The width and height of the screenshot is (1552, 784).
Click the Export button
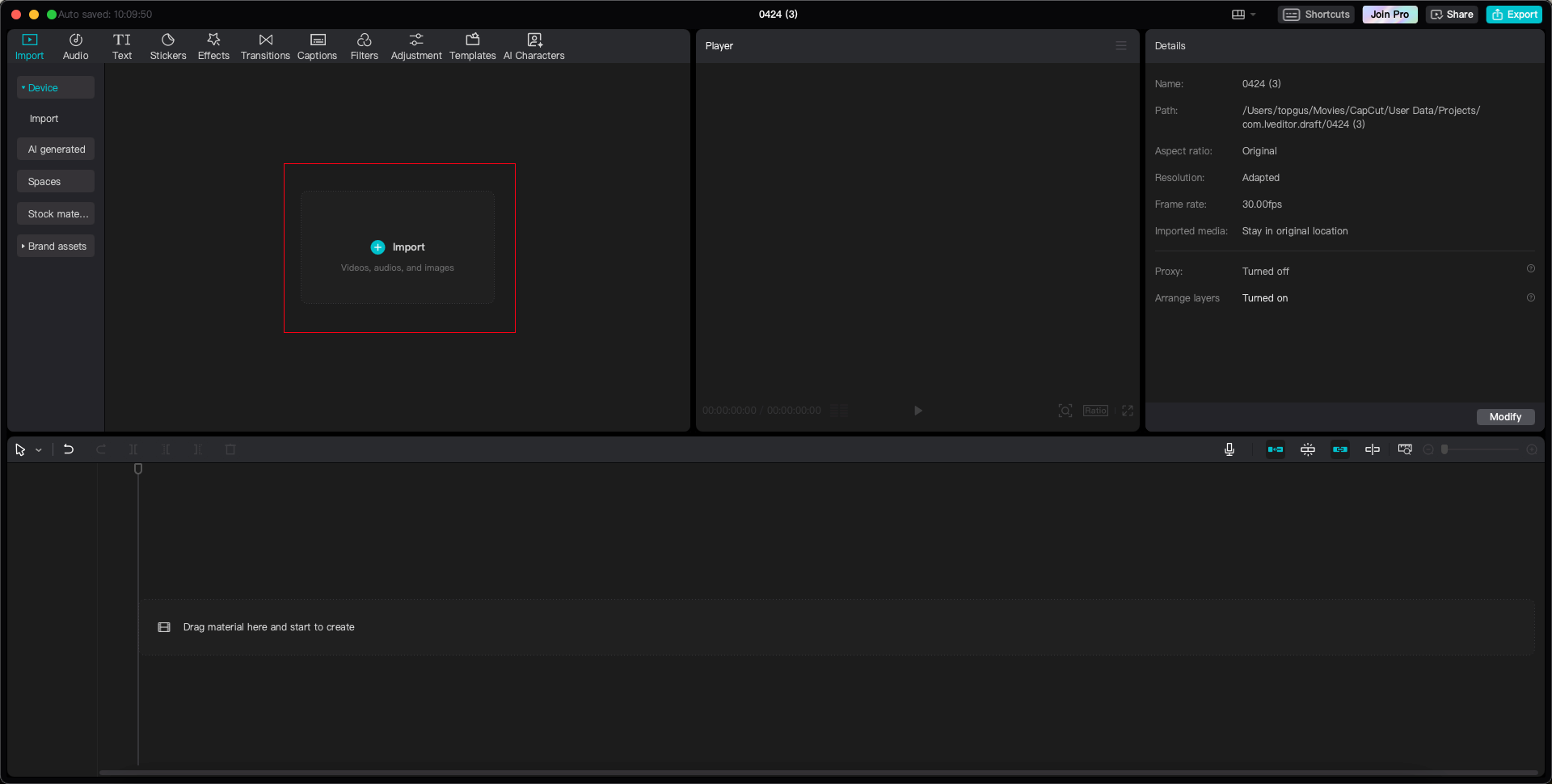click(1514, 15)
